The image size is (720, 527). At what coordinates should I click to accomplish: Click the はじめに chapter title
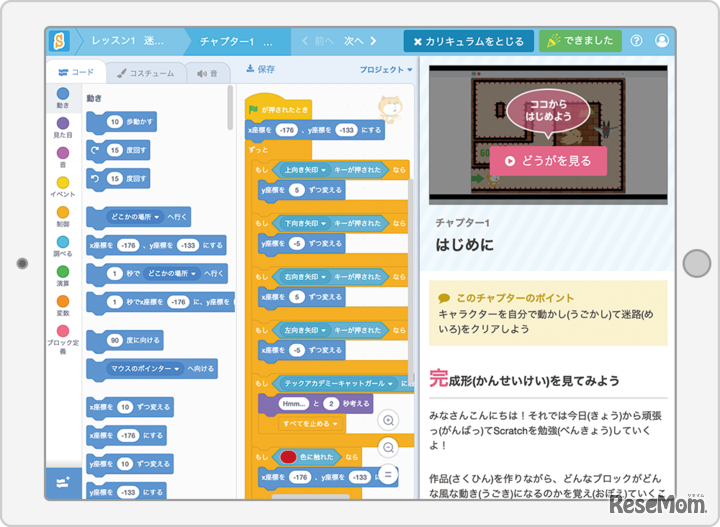pos(465,245)
